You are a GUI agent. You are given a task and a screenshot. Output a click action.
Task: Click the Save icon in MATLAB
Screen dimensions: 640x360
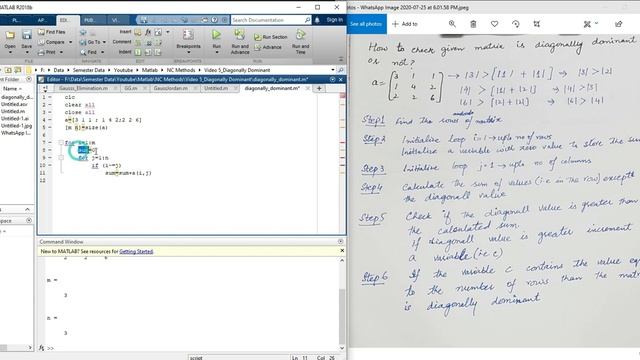27,36
